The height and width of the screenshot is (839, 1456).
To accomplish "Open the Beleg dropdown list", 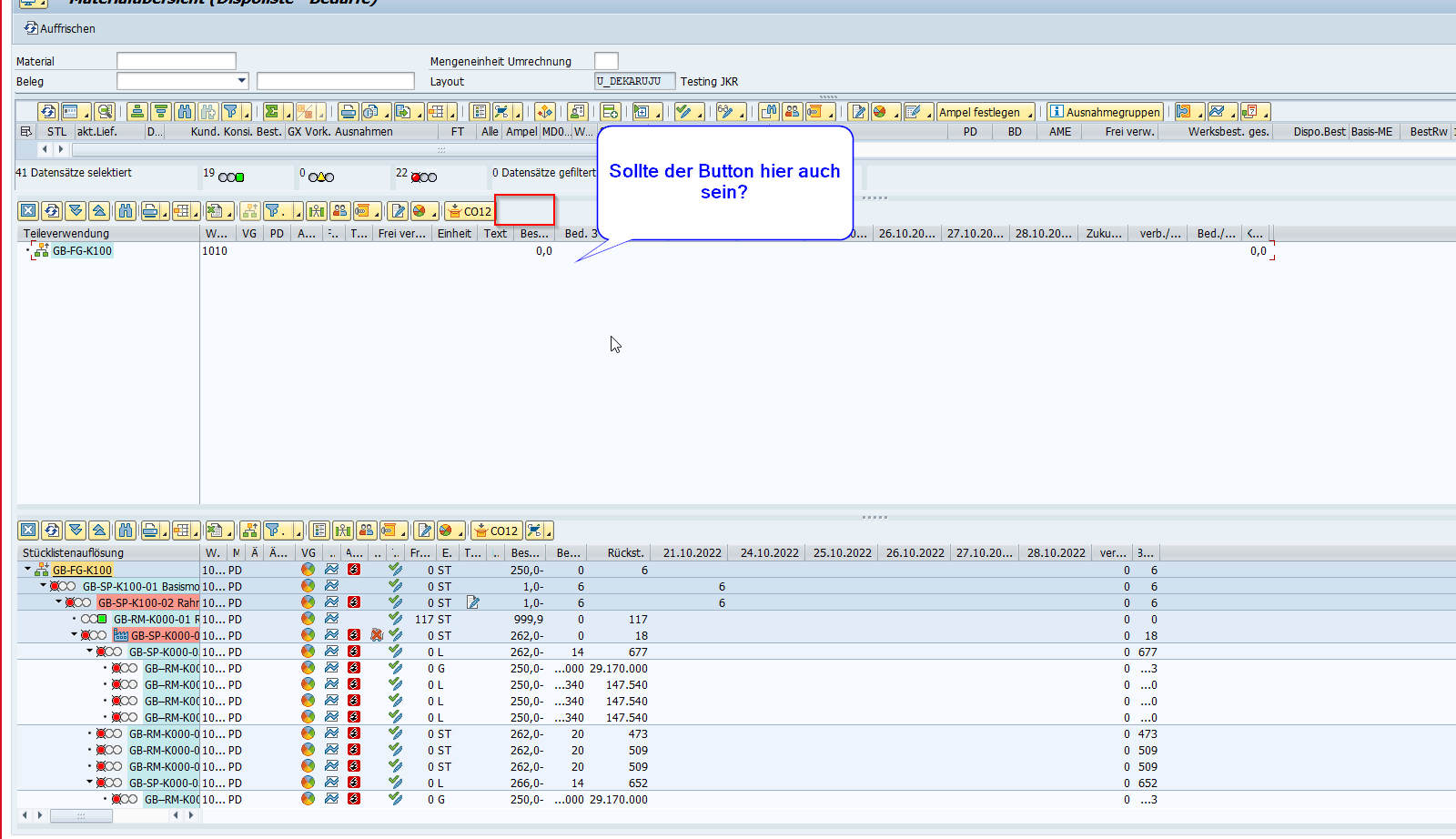I will click(x=241, y=81).
